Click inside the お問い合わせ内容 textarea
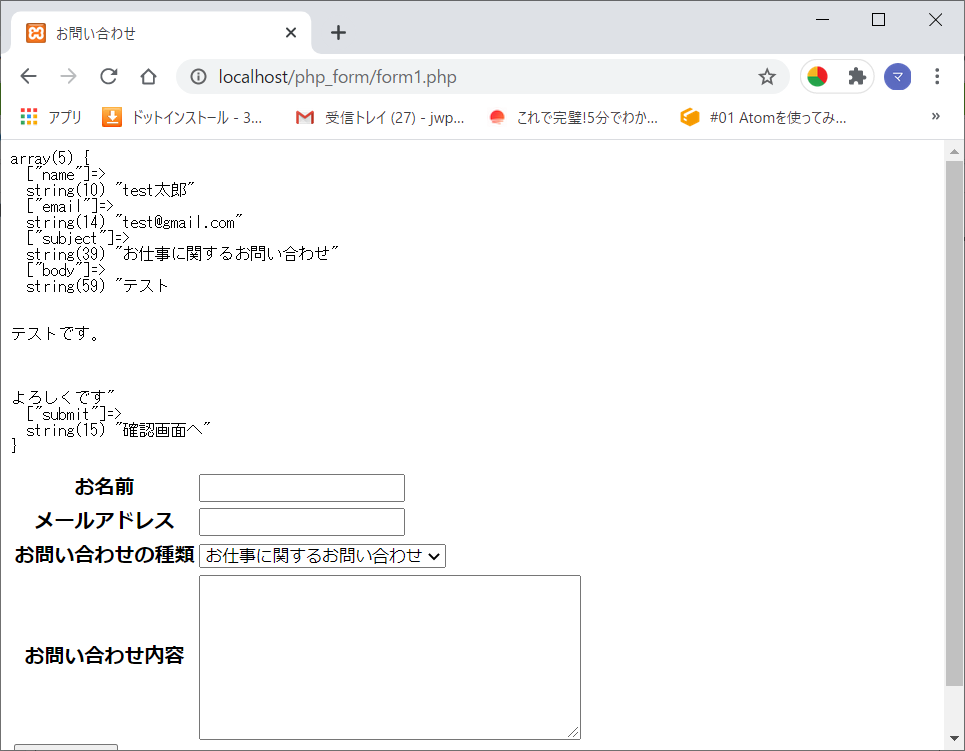 (390, 657)
